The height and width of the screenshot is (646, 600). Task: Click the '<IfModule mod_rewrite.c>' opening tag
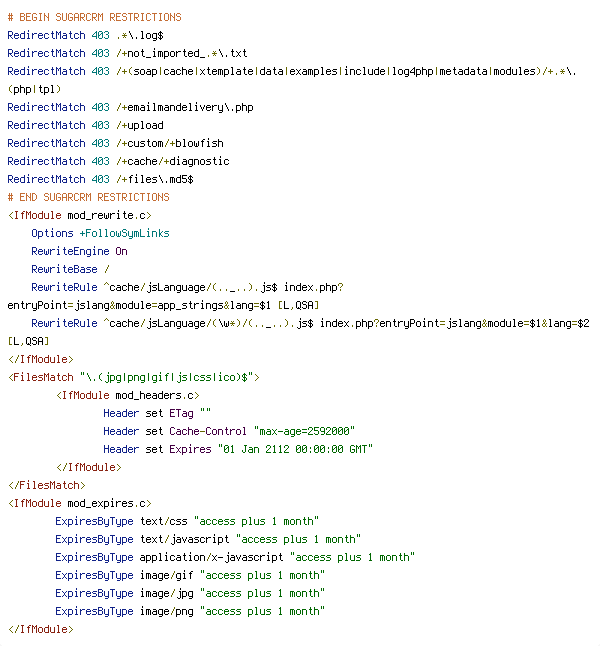(x=80, y=215)
